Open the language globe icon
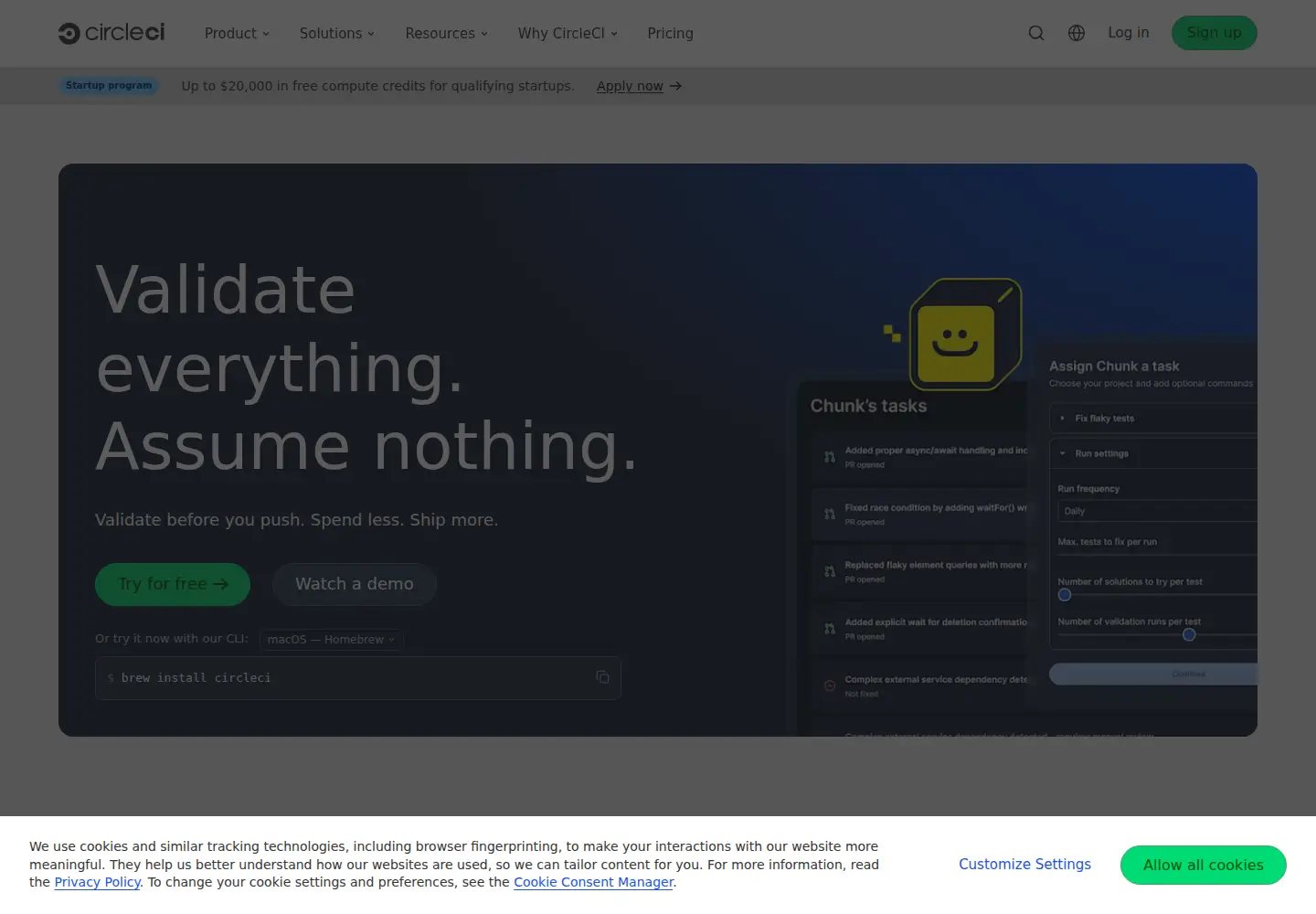Image resolution: width=1316 pixels, height=914 pixels. pyautogui.click(x=1077, y=33)
